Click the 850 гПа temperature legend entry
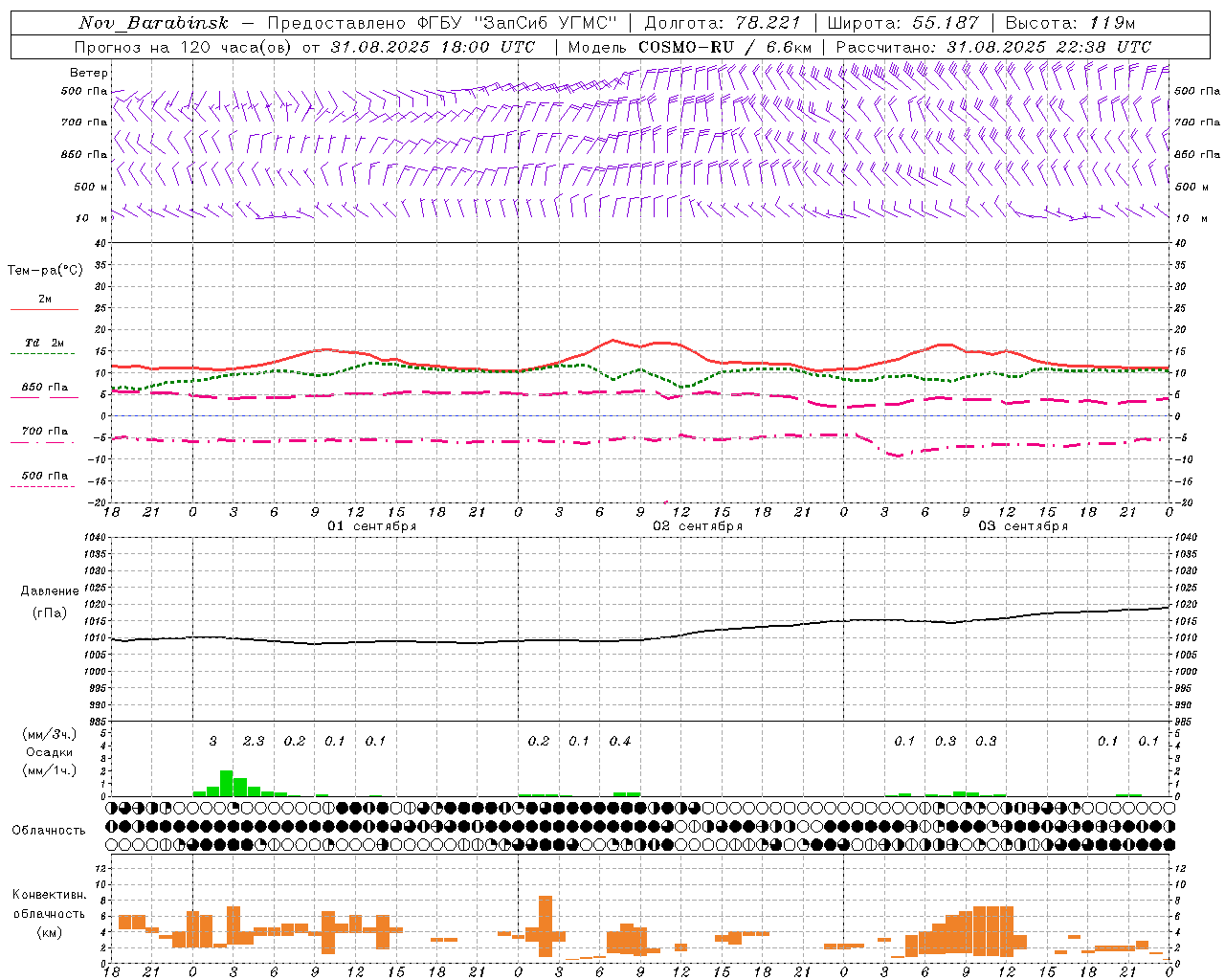Viewport: 1225px width, 980px height. [x=45, y=388]
